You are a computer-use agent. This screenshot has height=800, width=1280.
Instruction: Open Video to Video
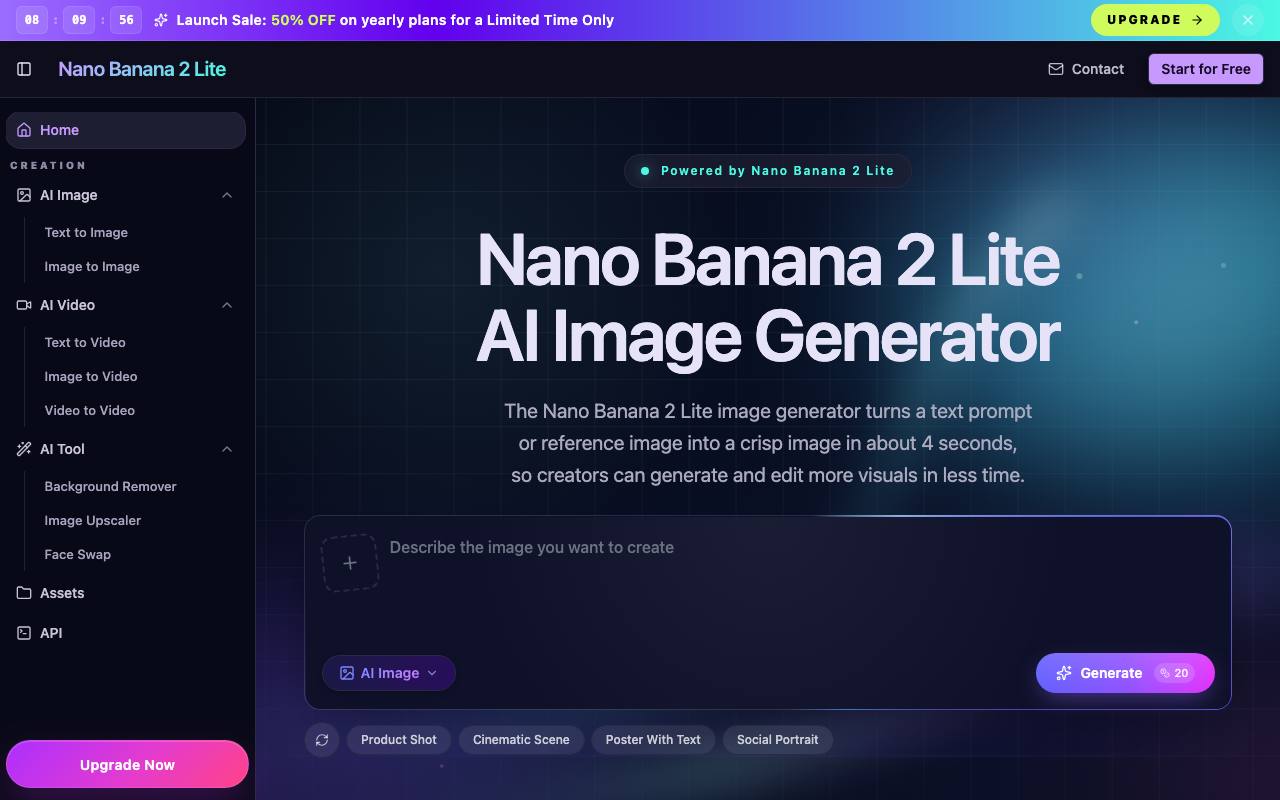coord(90,410)
